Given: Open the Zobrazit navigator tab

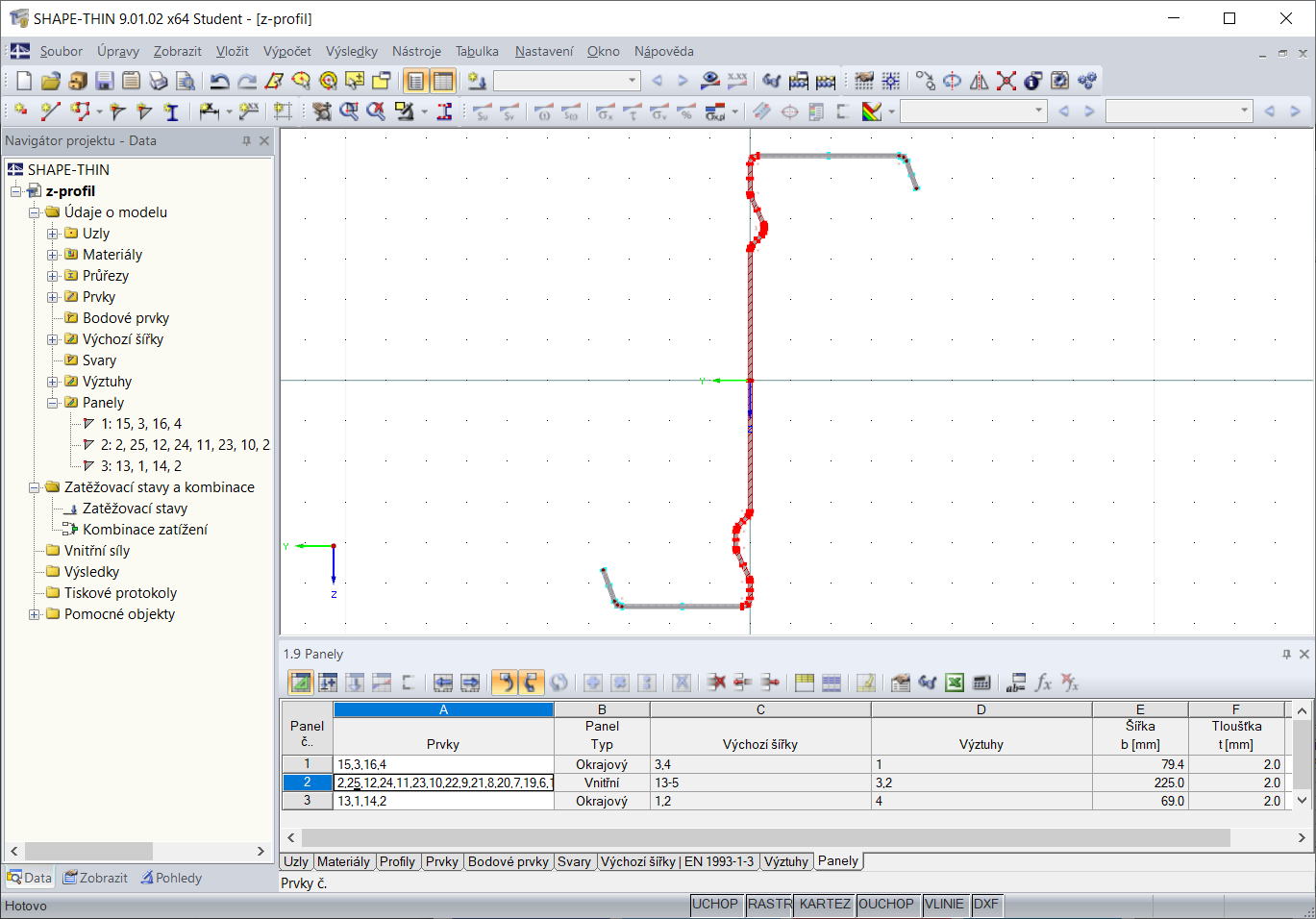Looking at the screenshot, I should point(95,878).
